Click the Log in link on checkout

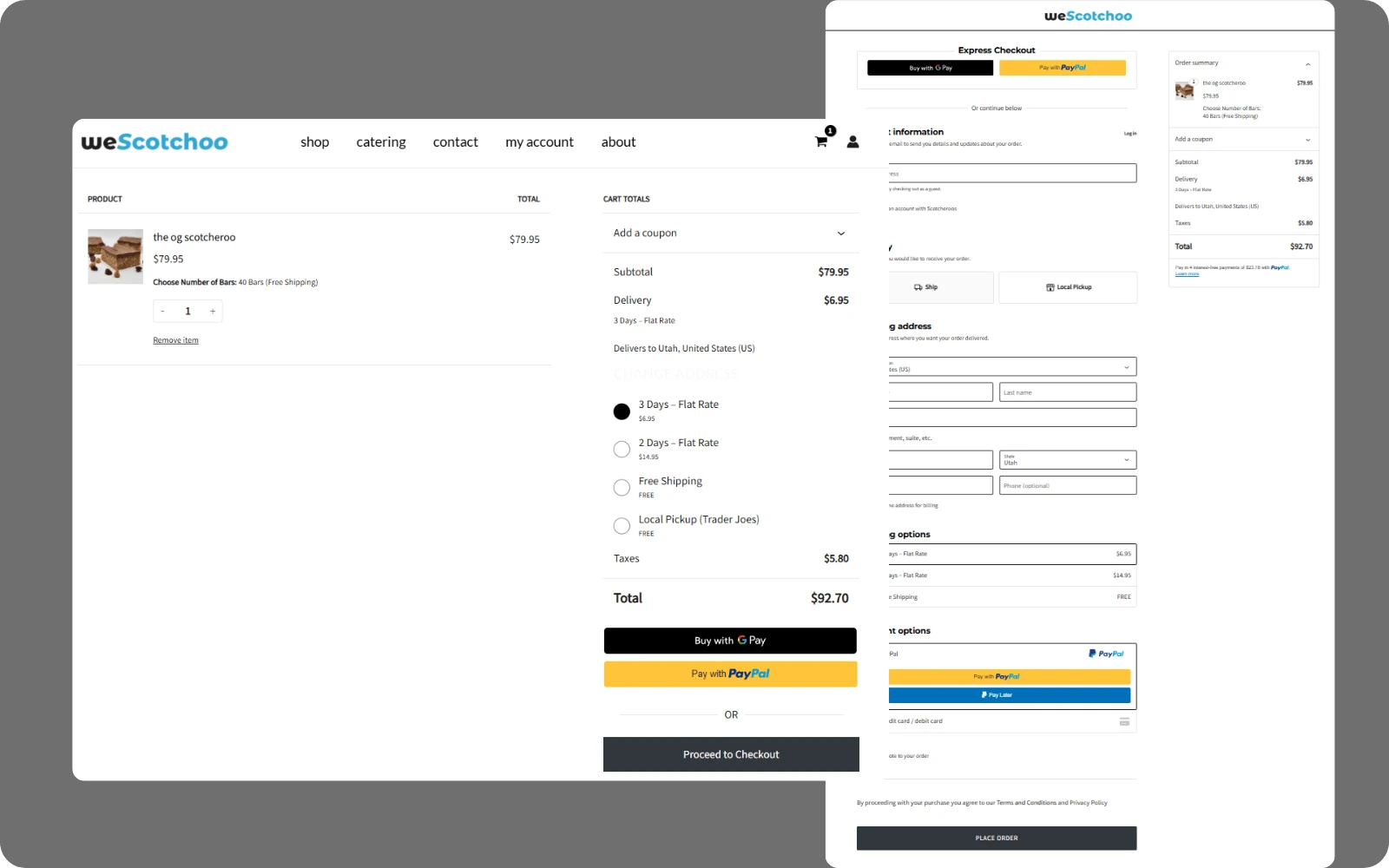coord(1130,134)
